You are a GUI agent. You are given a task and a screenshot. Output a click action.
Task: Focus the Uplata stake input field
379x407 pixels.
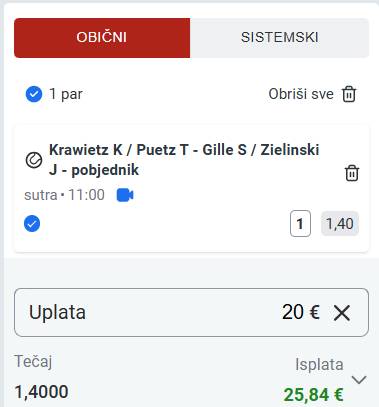click(191, 312)
